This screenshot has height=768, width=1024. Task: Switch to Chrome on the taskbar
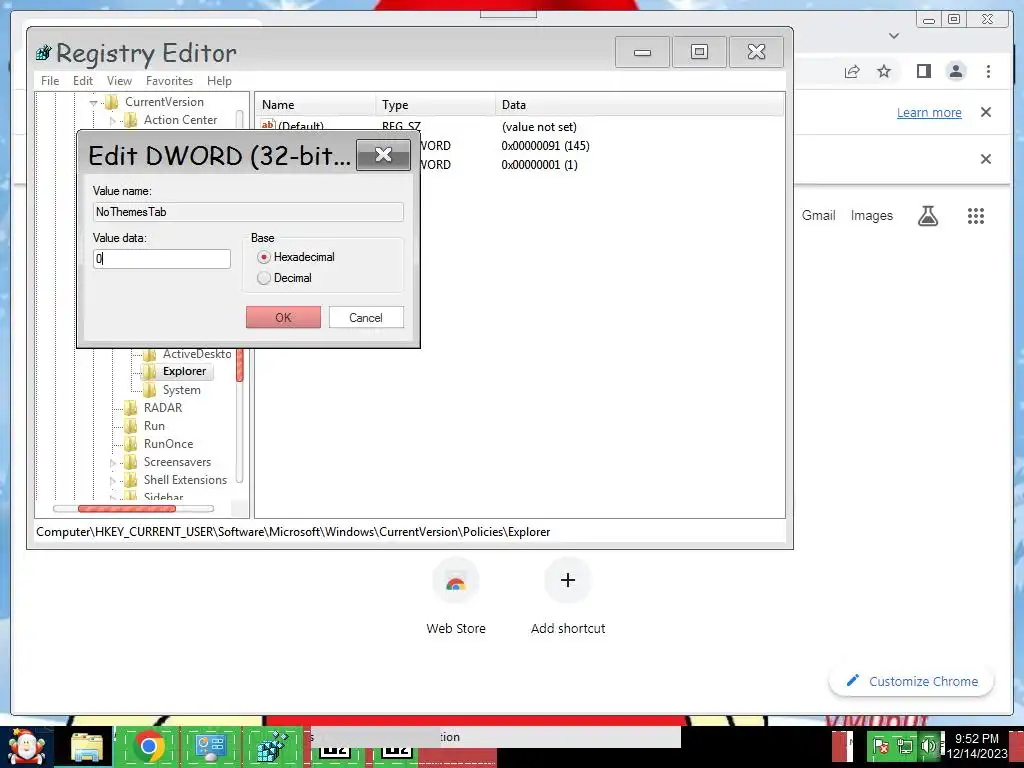pyautogui.click(x=148, y=747)
